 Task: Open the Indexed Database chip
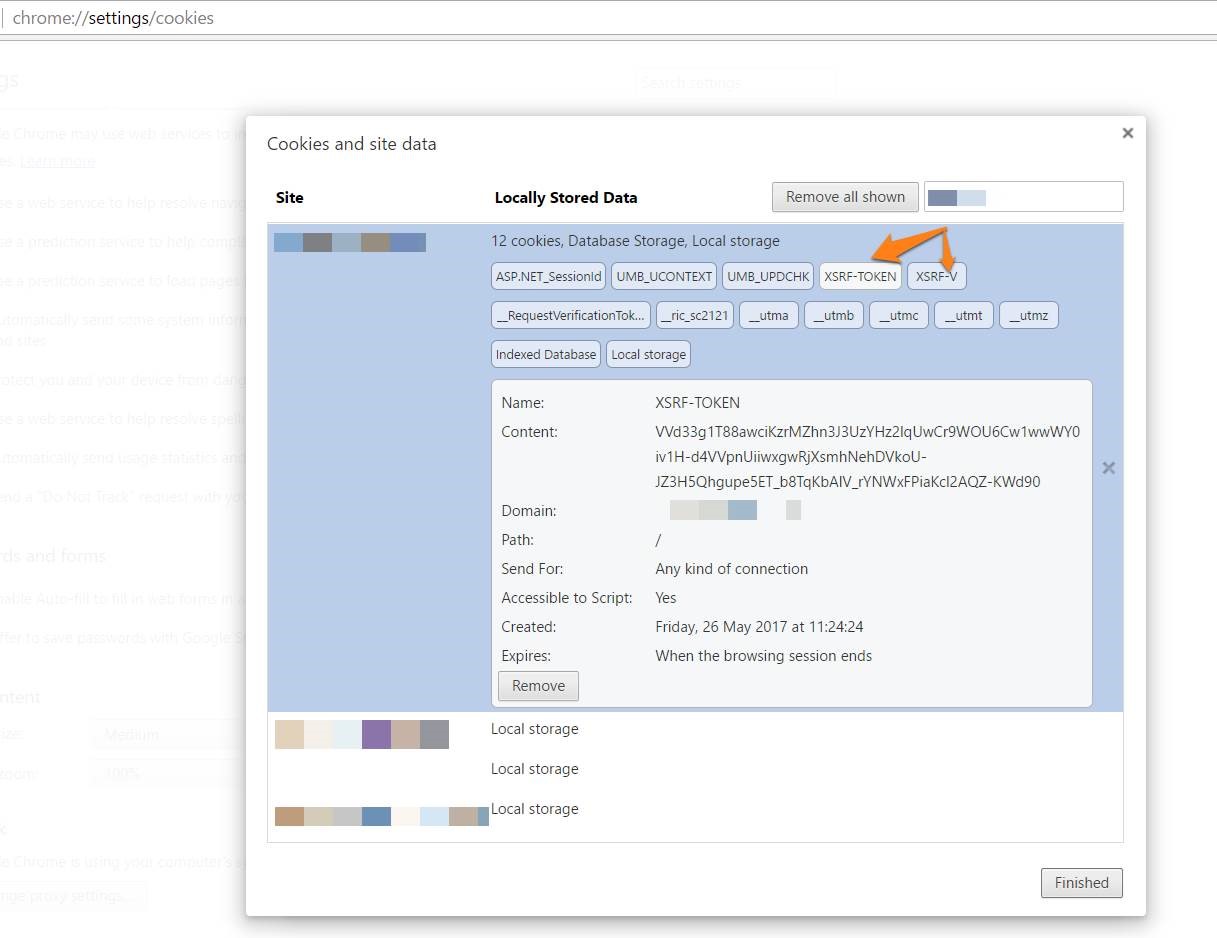[547, 354]
